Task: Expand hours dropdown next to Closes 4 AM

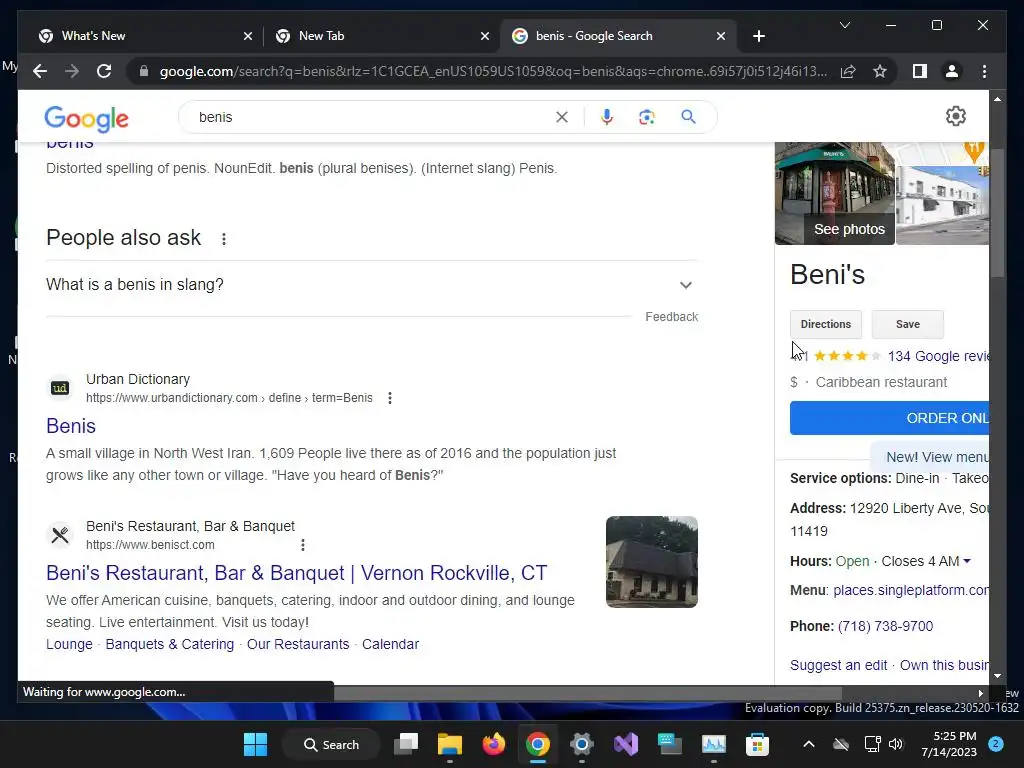Action: point(967,561)
